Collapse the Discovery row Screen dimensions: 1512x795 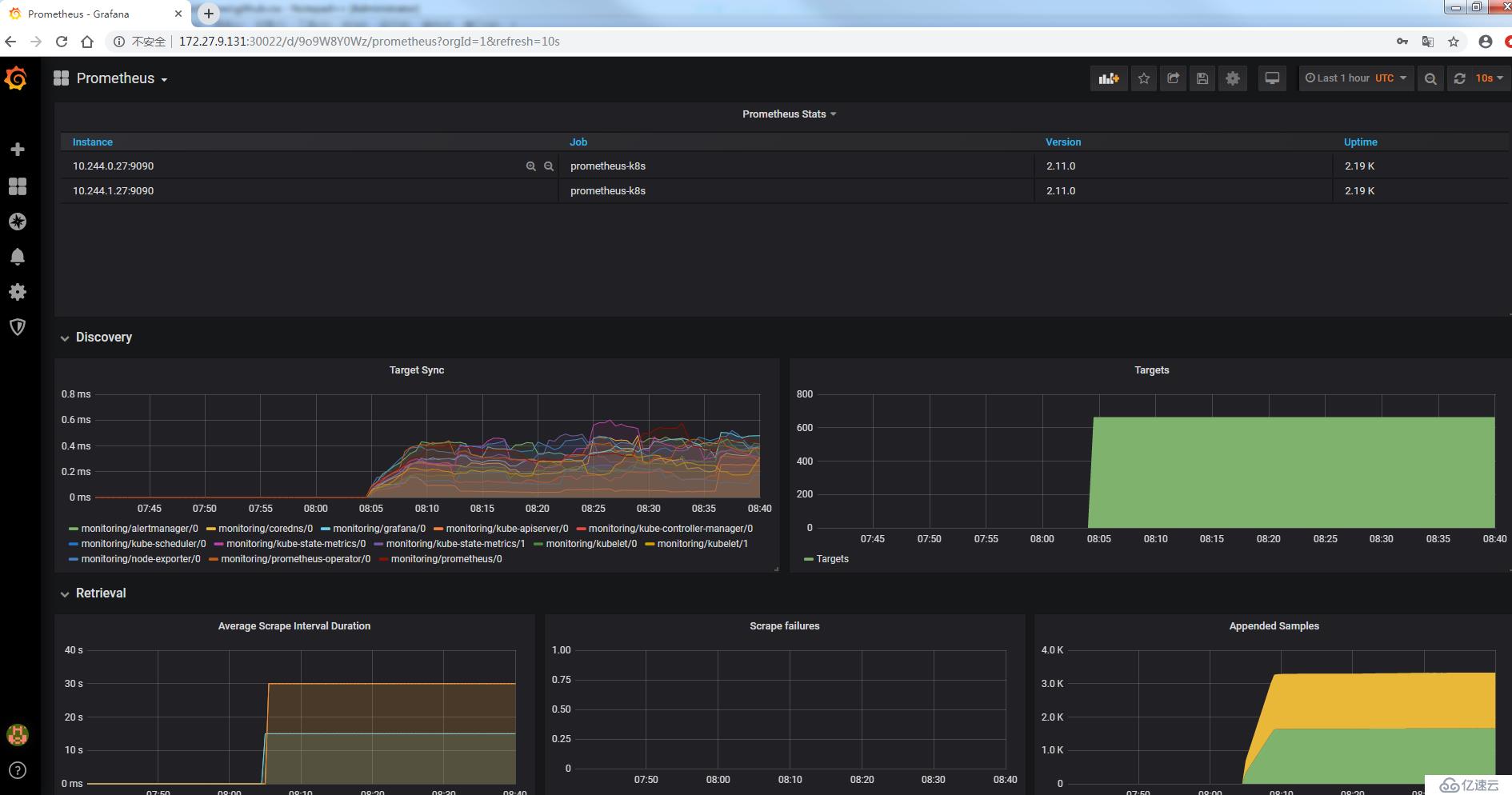(x=96, y=338)
